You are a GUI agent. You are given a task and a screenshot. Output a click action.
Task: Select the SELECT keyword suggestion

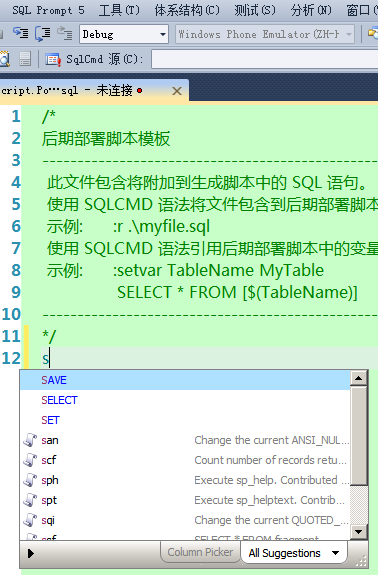click(x=185, y=400)
